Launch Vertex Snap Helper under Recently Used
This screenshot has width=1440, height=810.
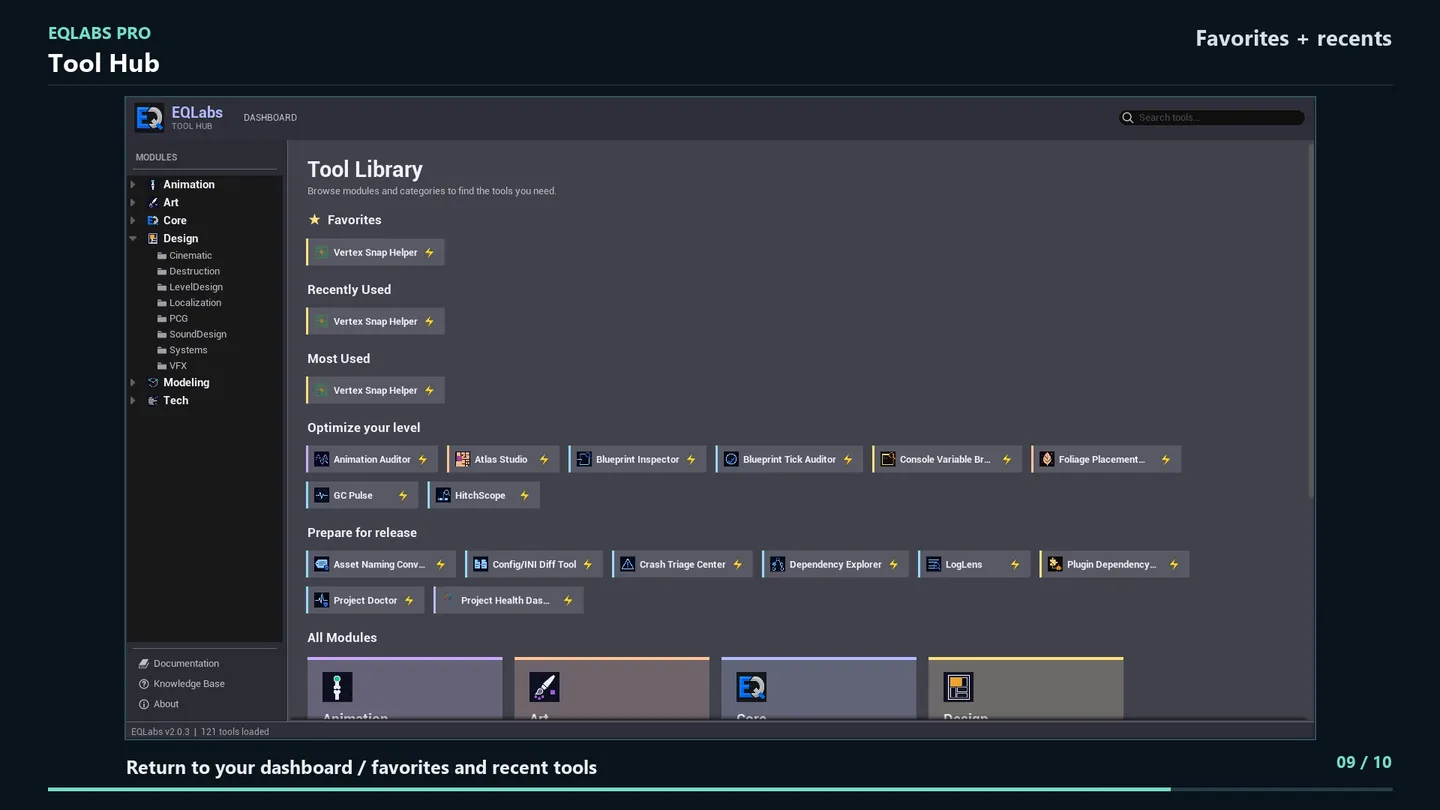click(375, 321)
